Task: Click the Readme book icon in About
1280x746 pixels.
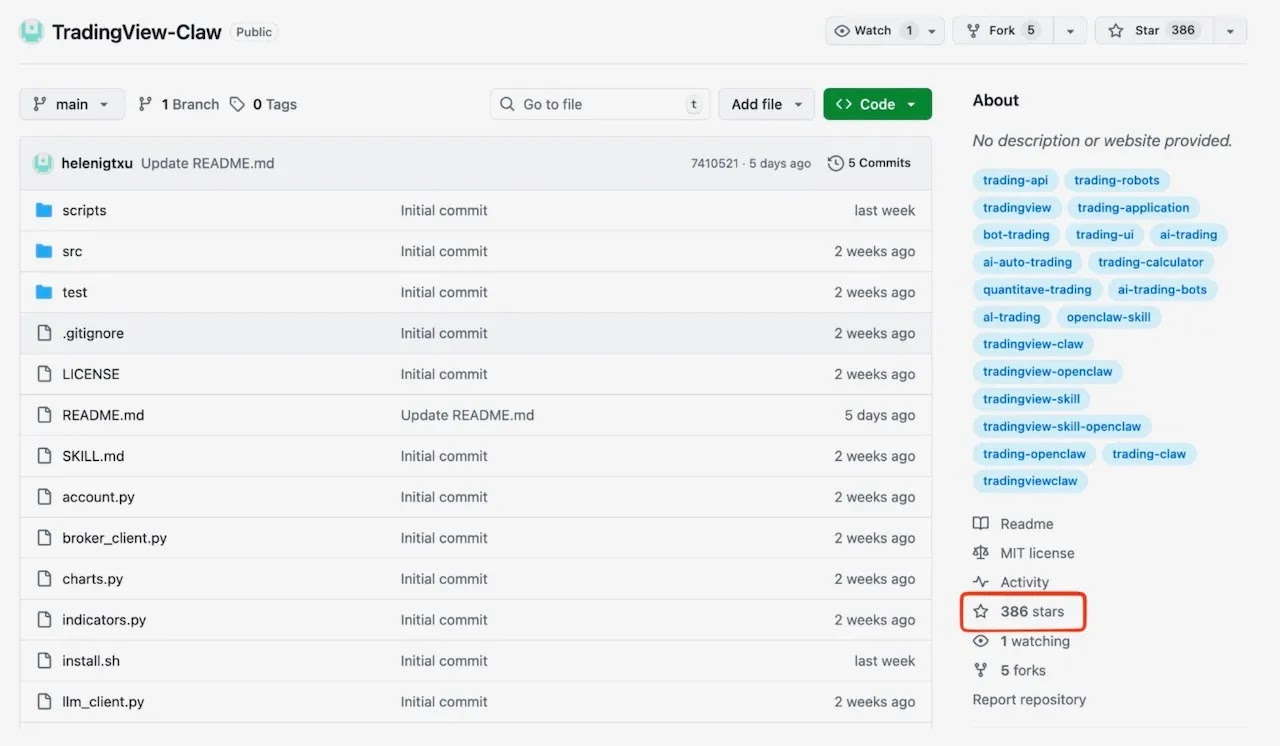Action: (x=981, y=524)
